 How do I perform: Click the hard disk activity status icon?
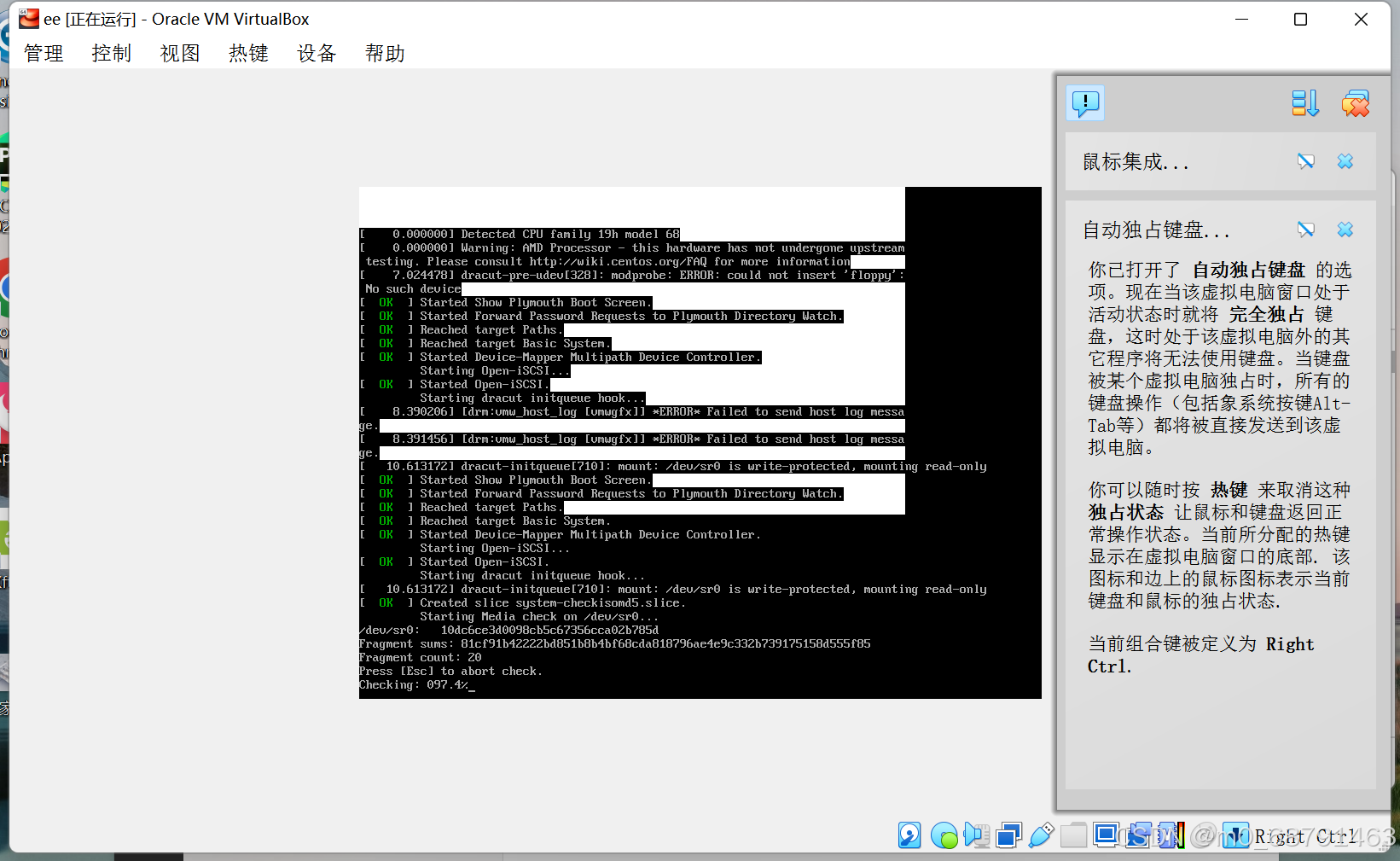click(909, 835)
